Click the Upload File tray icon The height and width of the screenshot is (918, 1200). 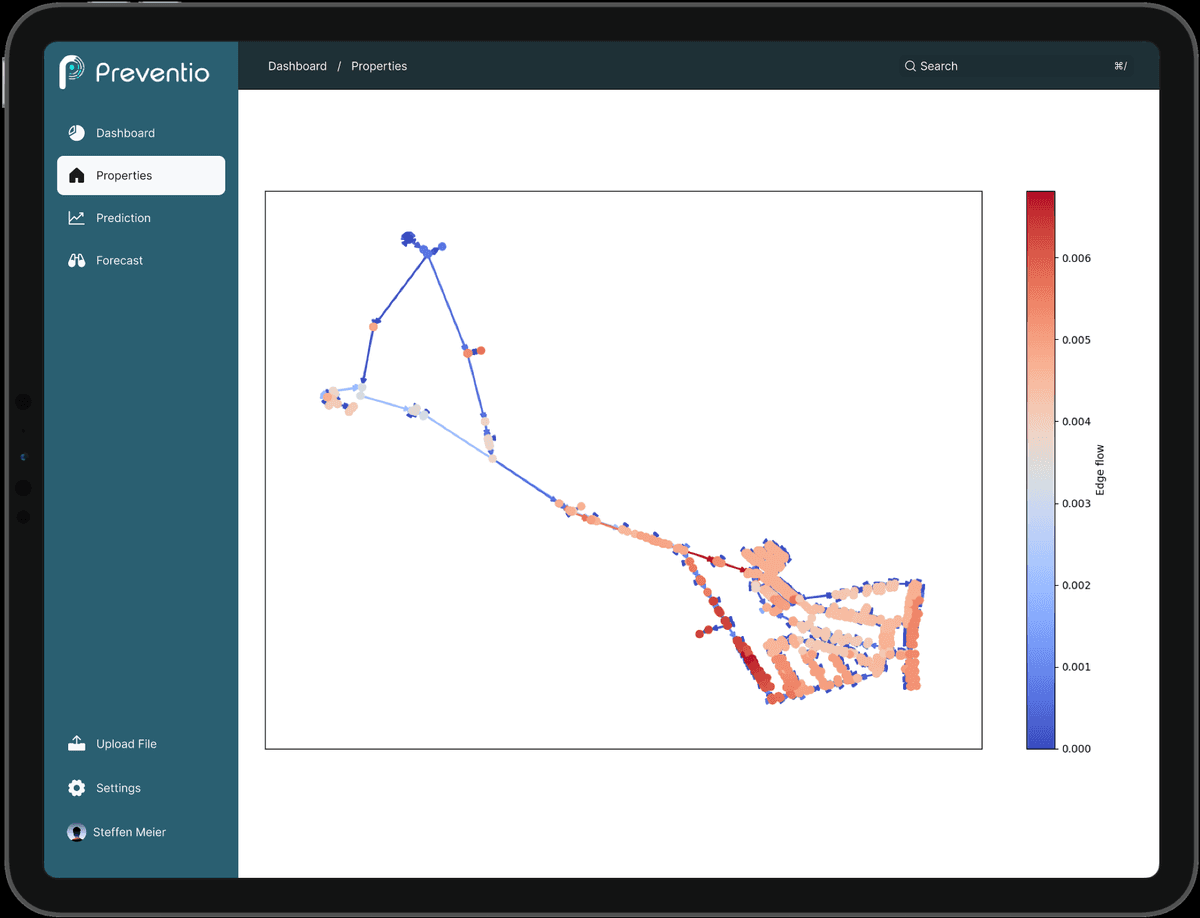click(x=76, y=744)
